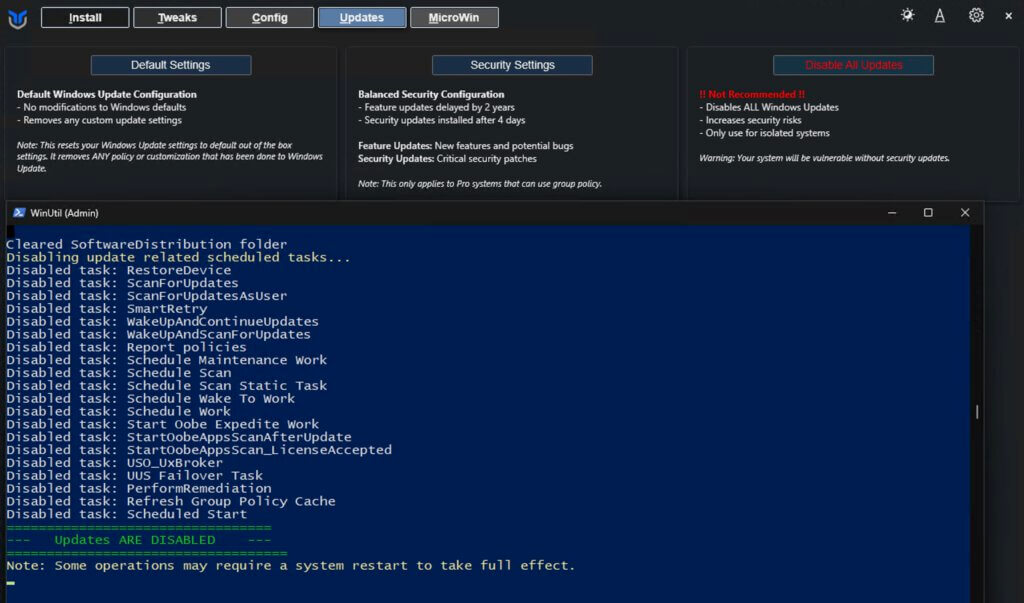Click the 'Disabled task: USO_UxBroker' line

115,463
